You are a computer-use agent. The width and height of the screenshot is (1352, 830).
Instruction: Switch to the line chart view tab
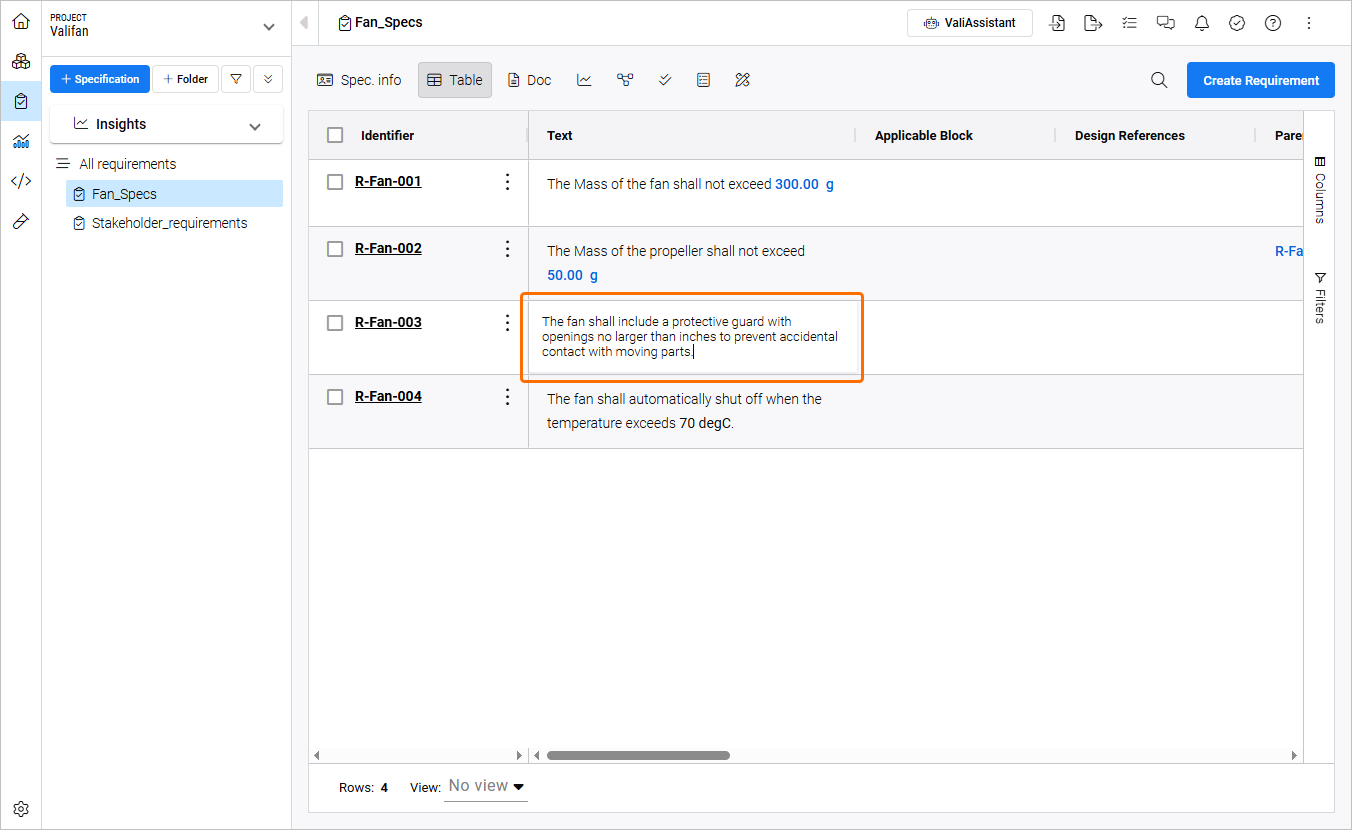[x=584, y=80]
